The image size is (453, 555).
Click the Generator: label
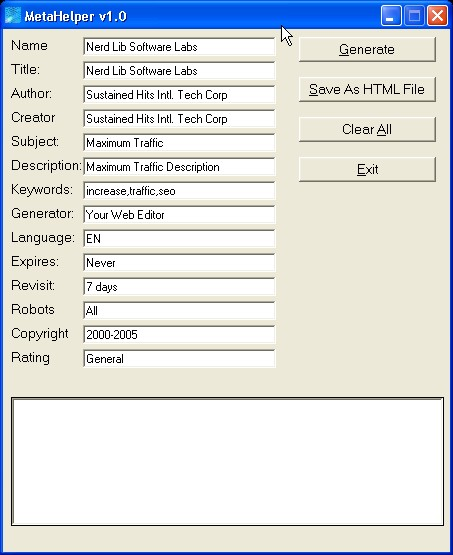[42, 213]
